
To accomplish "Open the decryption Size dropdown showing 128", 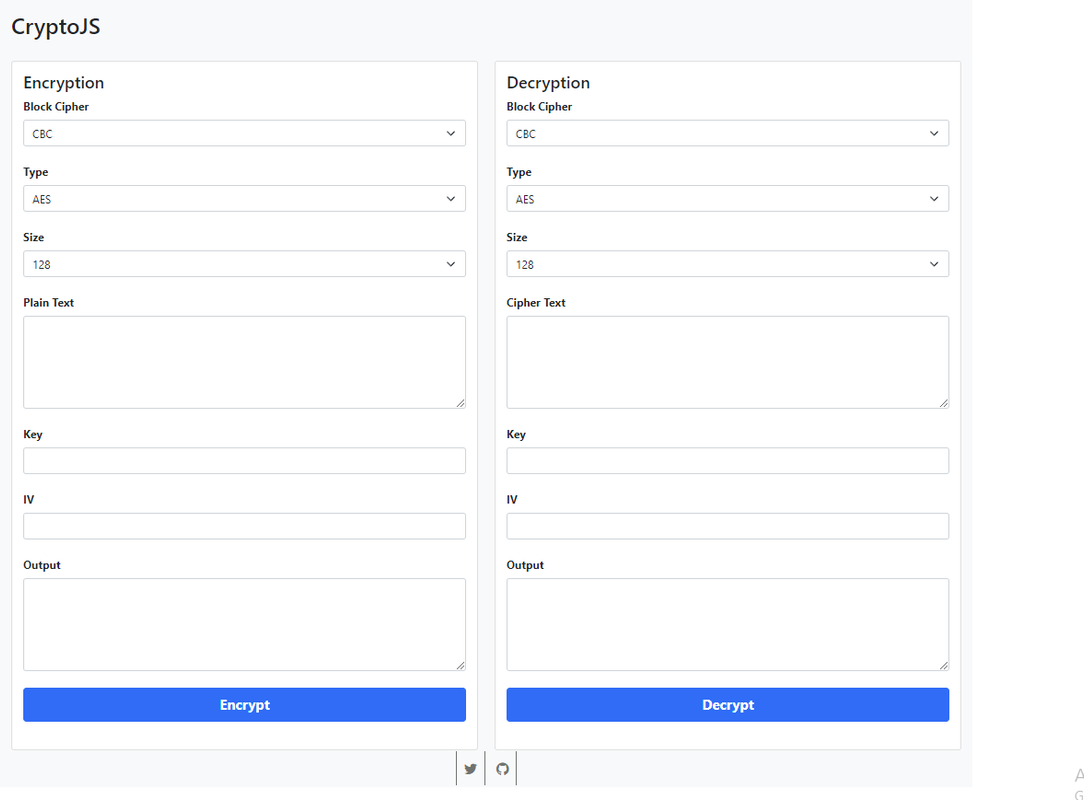I will pos(727,263).
